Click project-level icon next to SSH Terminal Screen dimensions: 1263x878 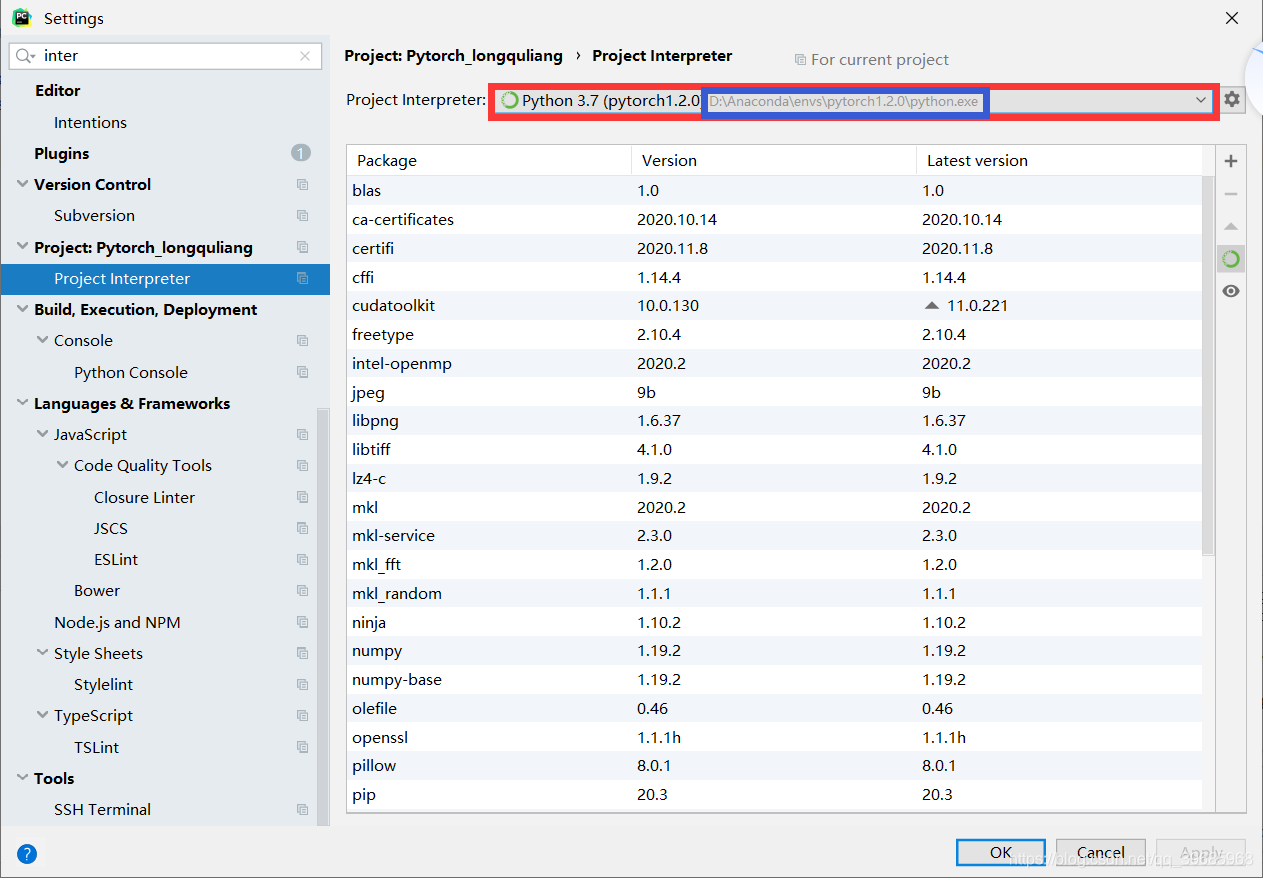pyautogui.click(x=302, y=810)
